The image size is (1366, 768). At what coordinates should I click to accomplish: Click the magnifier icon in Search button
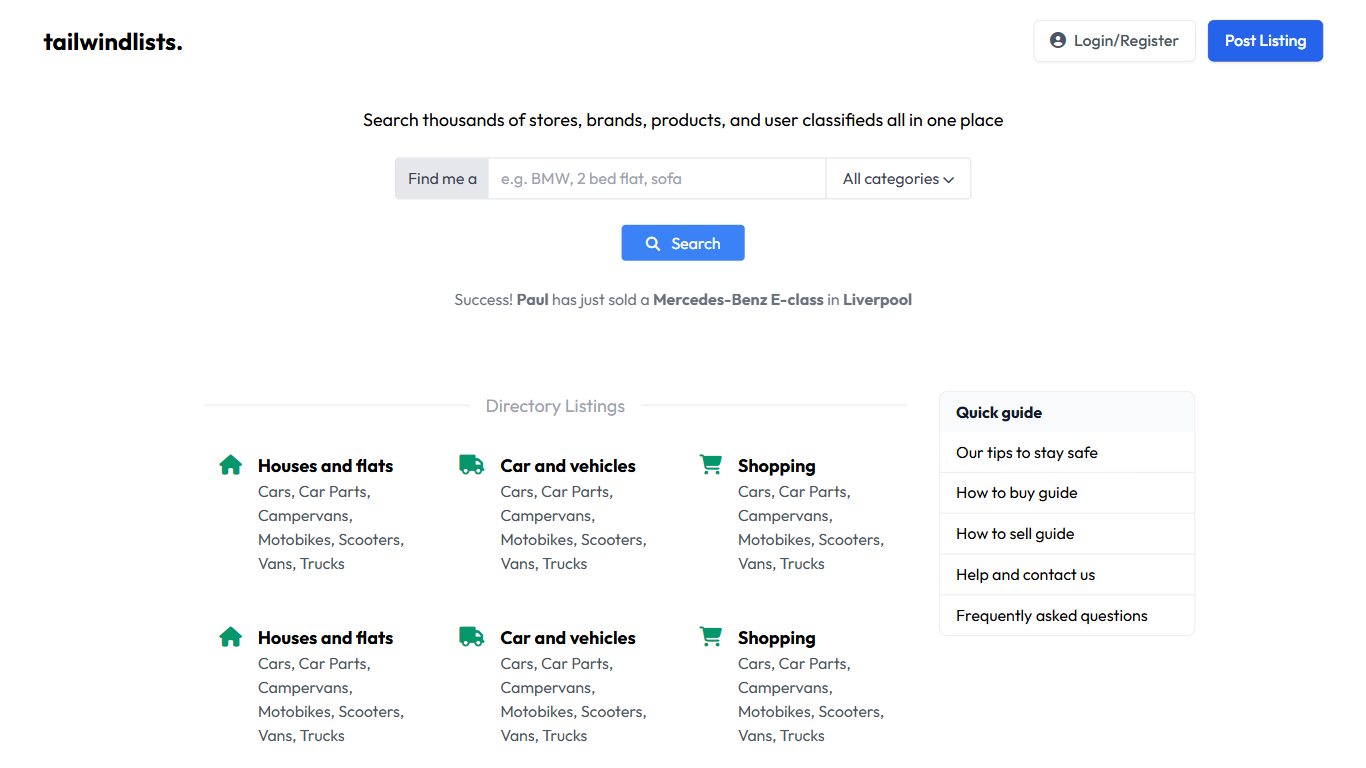[653, 244]
